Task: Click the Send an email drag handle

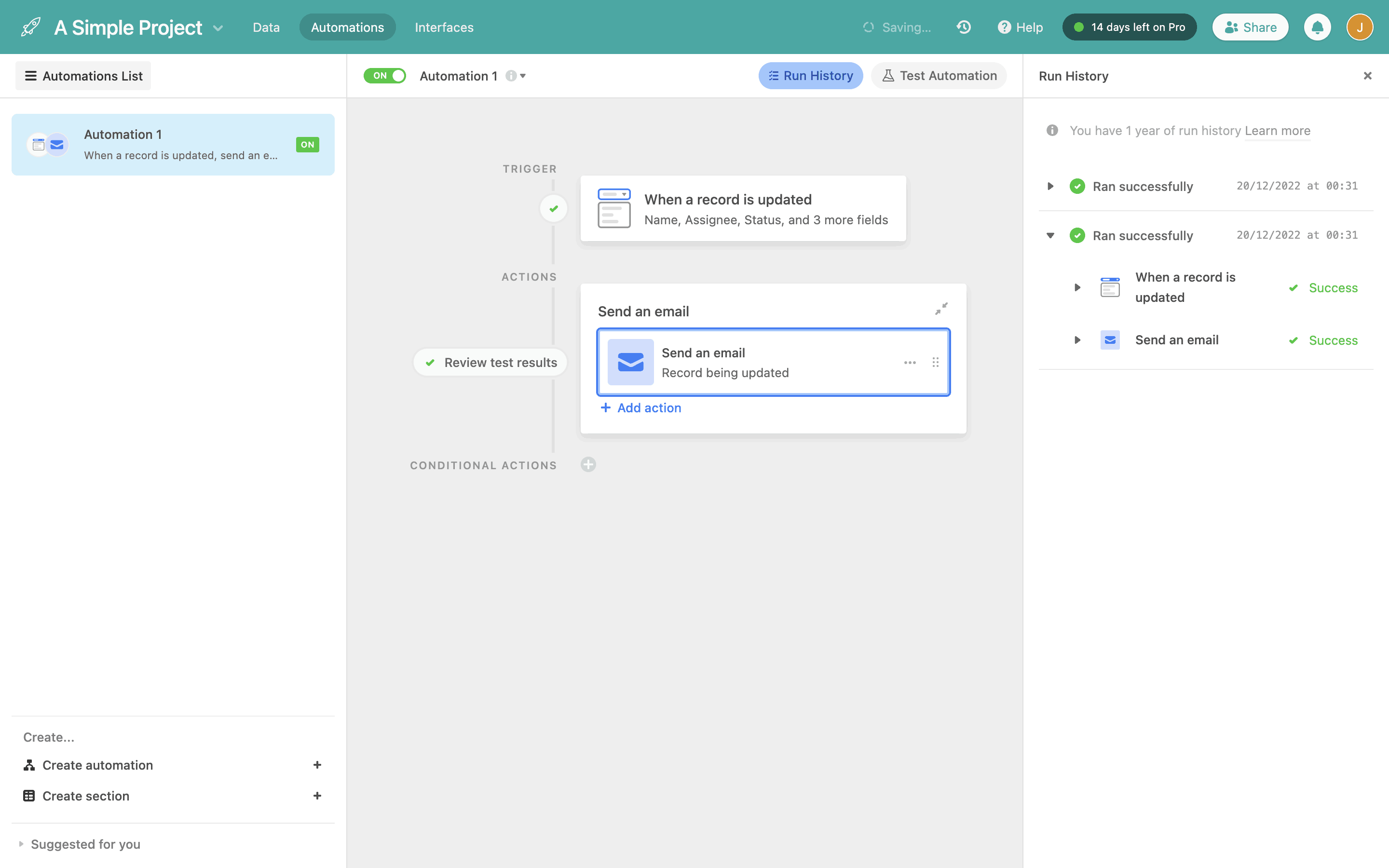Action: pos(936,362)
